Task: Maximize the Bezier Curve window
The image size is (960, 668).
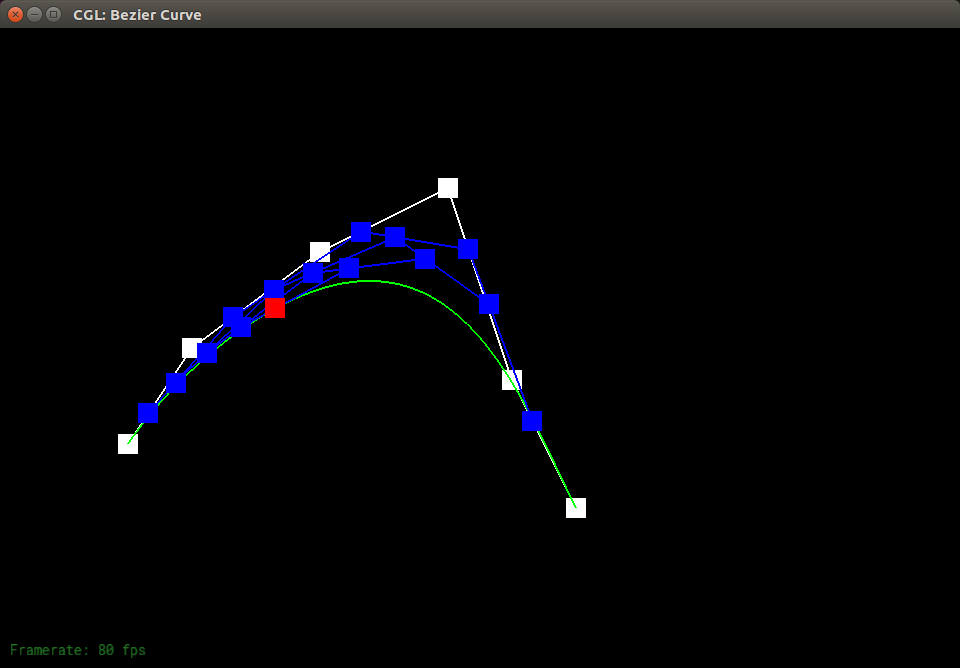Action: click(x=54, y=15)
